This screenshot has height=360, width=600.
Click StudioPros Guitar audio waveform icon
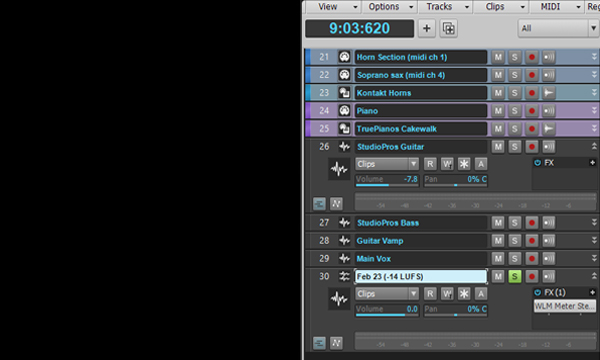click(344, 147)
